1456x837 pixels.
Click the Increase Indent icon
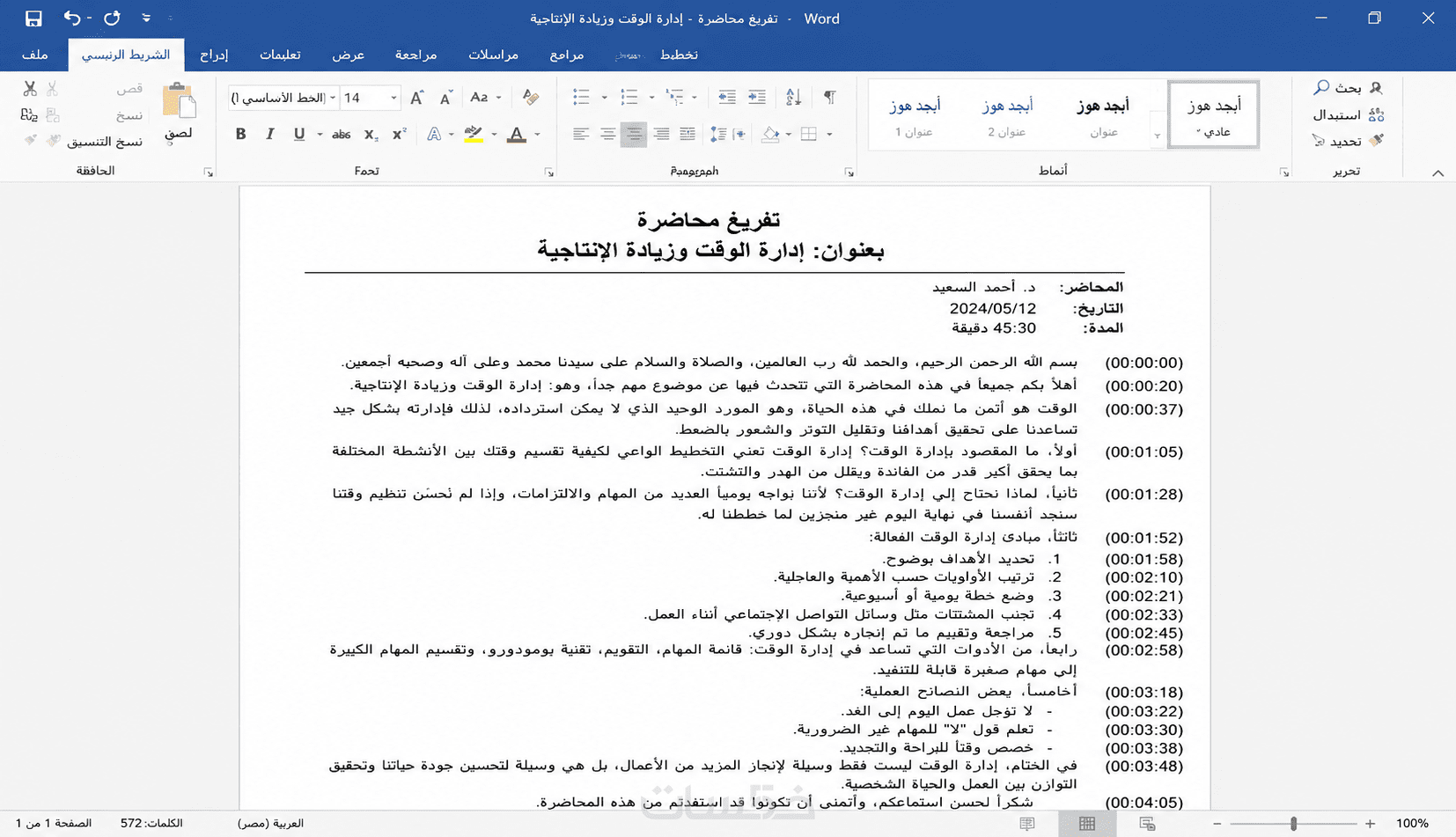point(757,97)
